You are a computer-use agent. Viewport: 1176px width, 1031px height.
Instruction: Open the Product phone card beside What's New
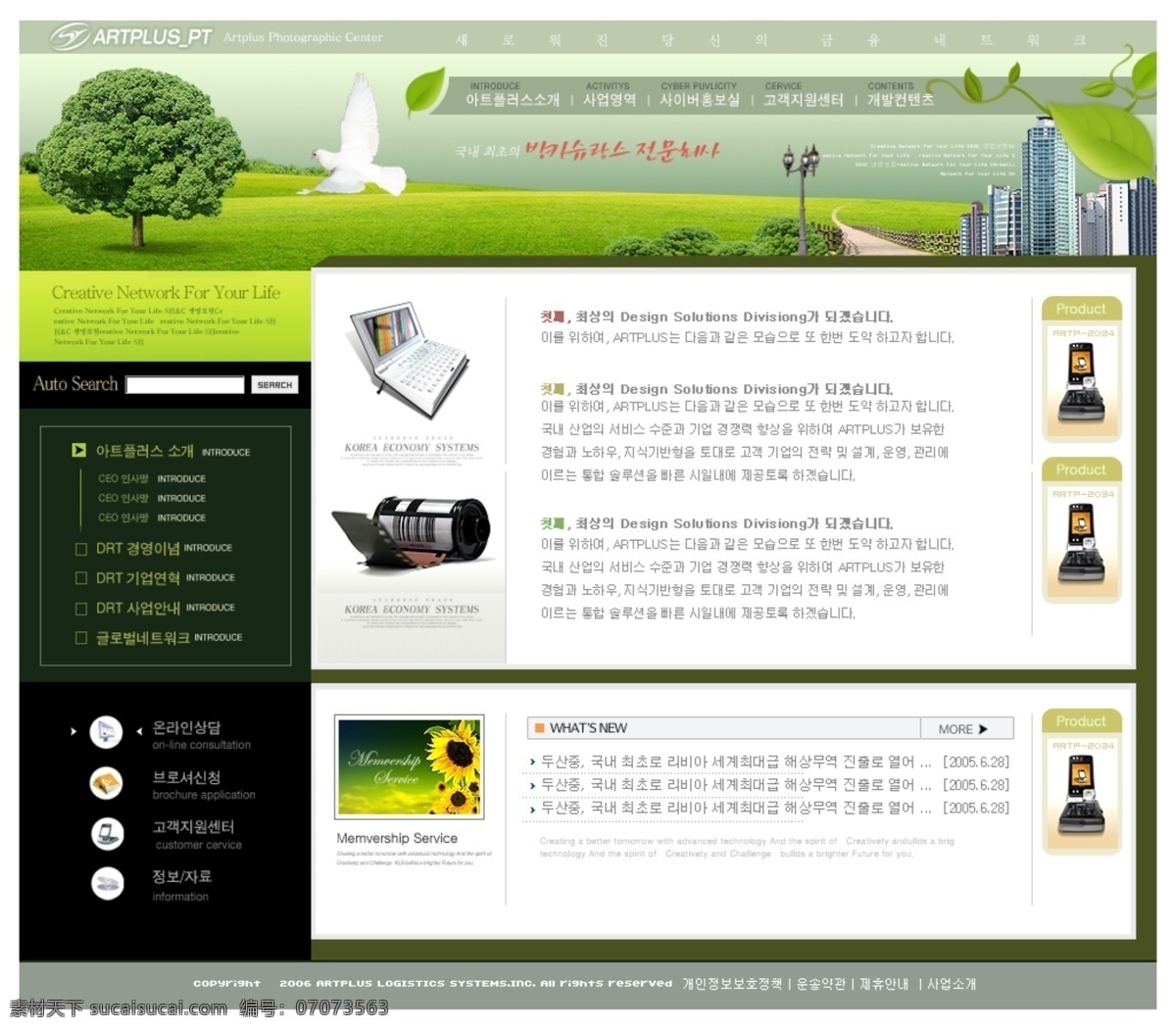pyautogui.click(x=1082, y=782)
